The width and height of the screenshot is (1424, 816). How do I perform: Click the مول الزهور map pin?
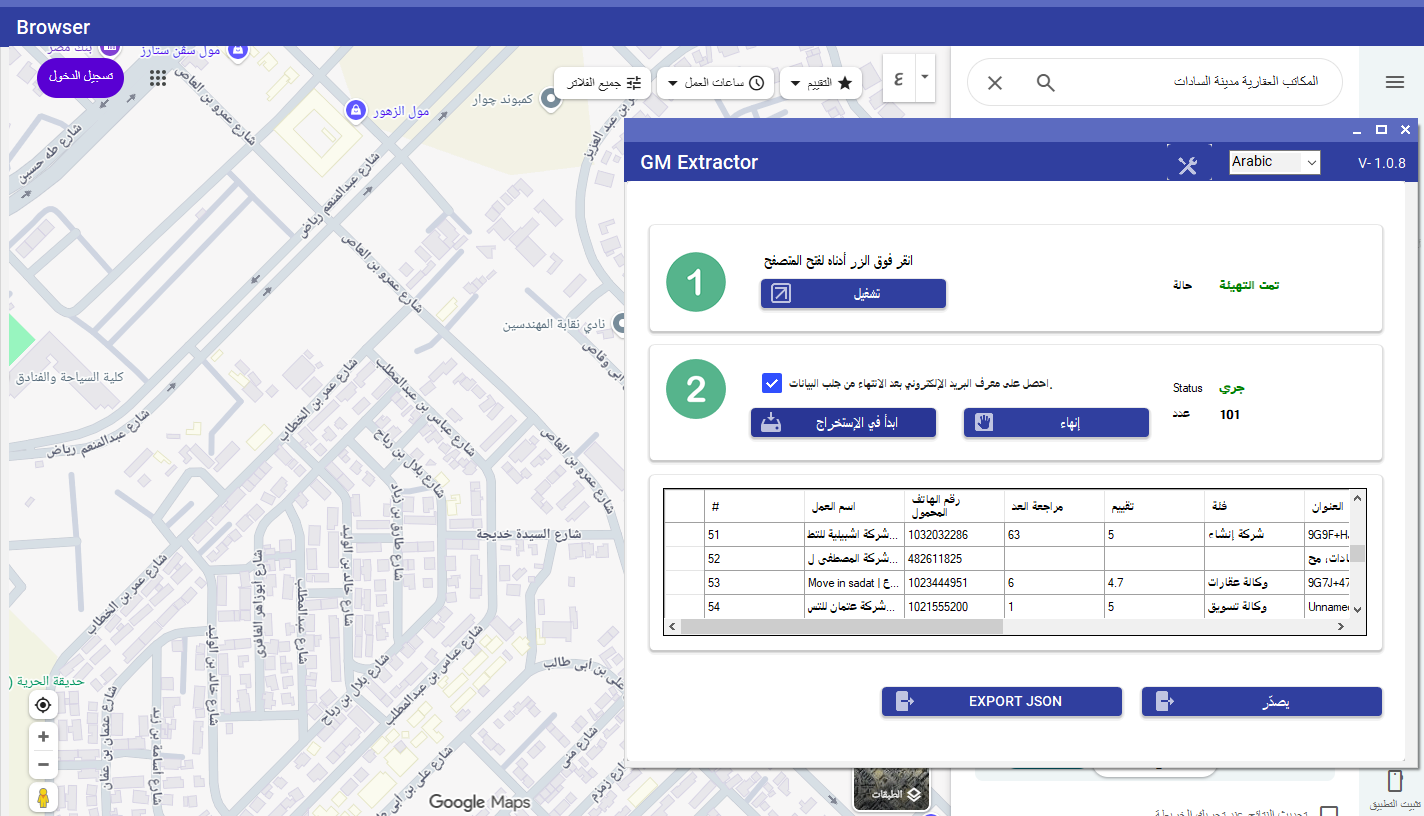(x=354, y=110)
